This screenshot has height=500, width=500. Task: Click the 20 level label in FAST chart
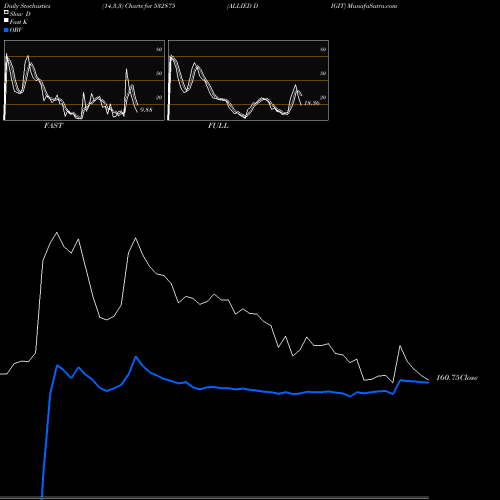click(x=159, y=97)
